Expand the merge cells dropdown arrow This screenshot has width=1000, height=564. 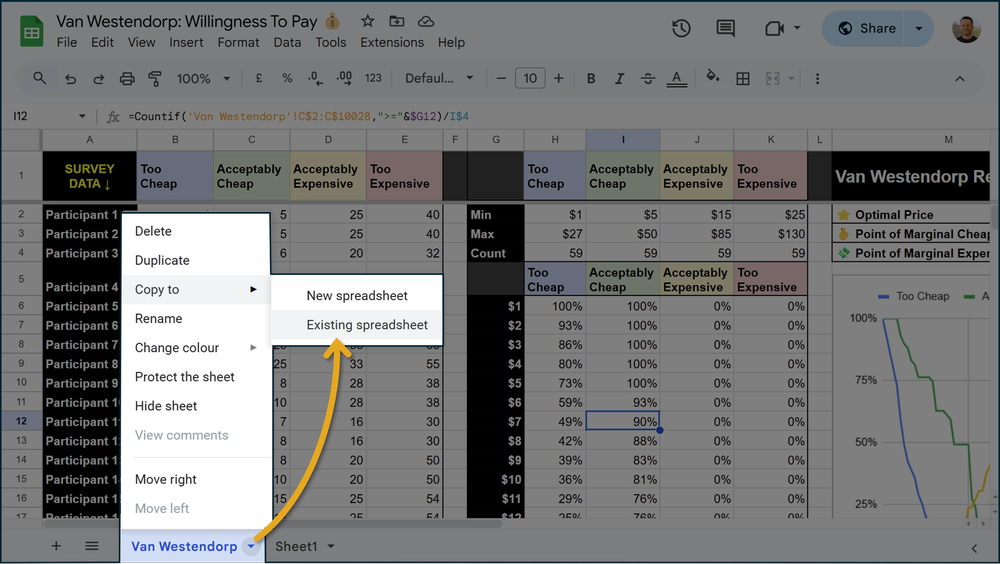click(791, 78)
